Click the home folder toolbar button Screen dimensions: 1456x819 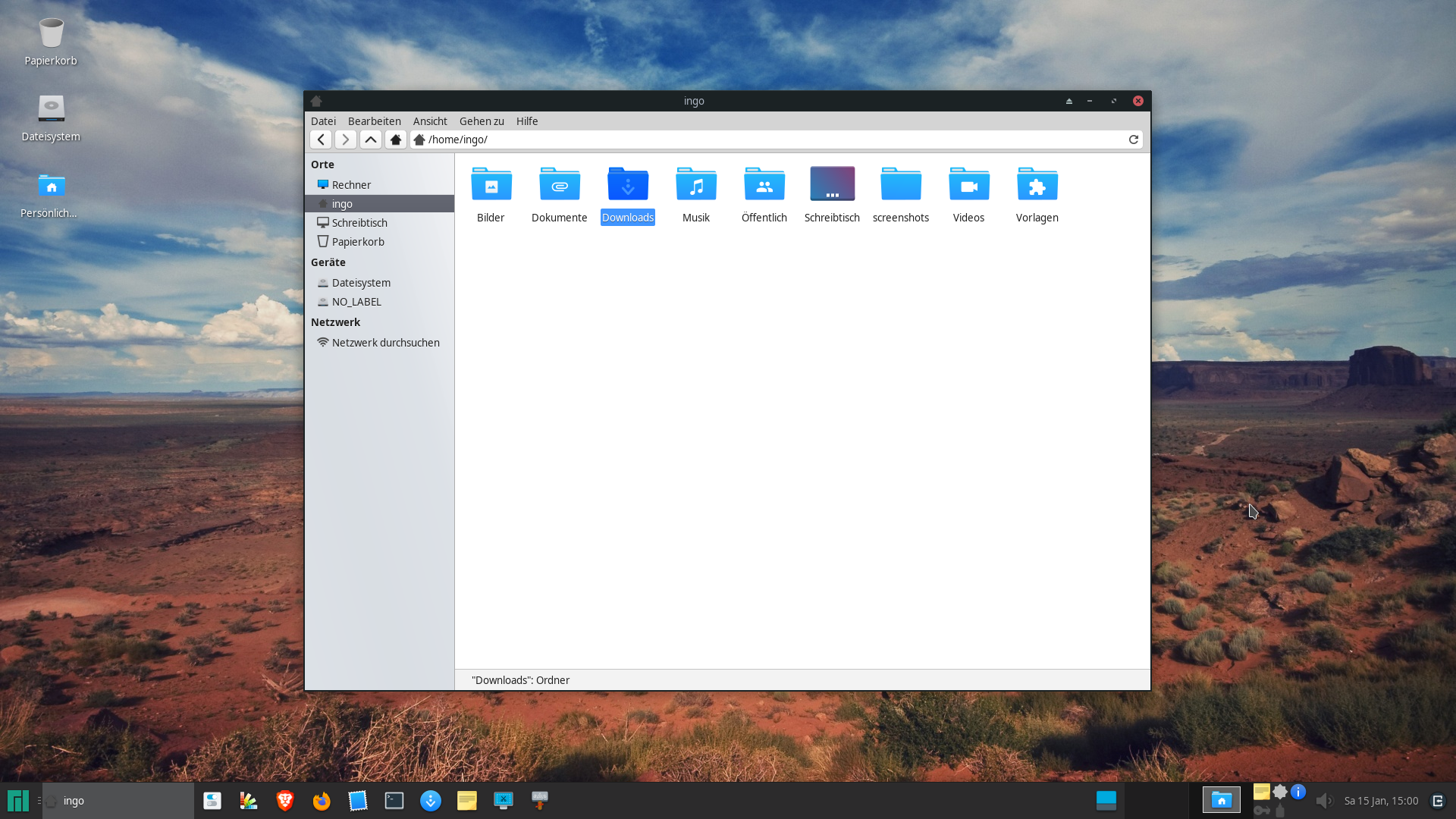pos(396,140)
